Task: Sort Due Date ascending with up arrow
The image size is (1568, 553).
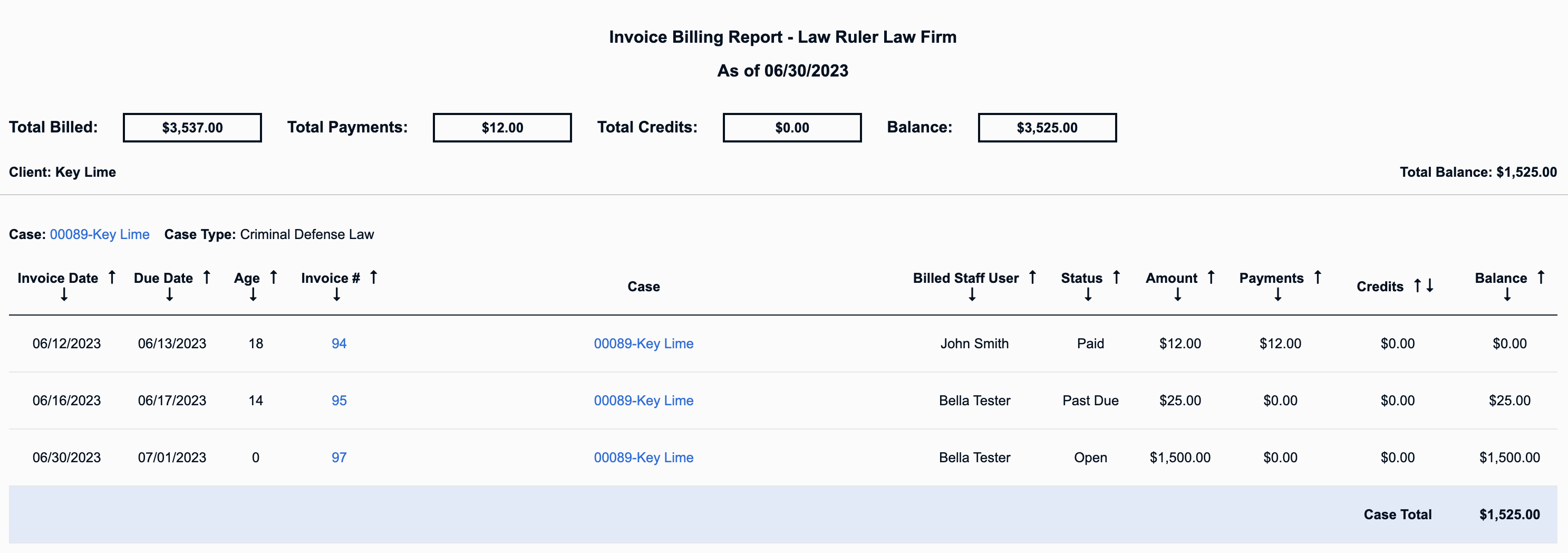Action: pyautogui.click(x=207, y=277)
